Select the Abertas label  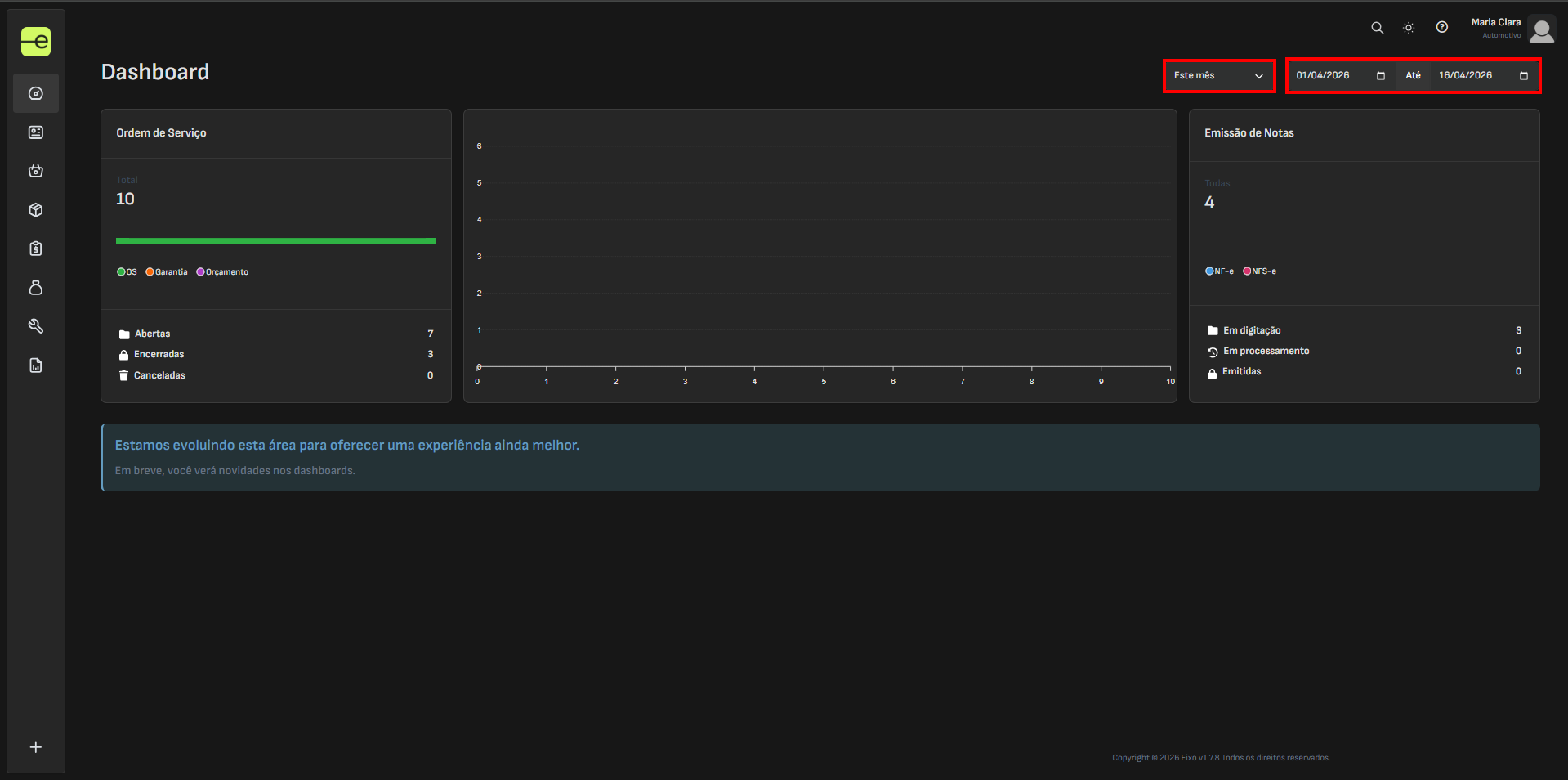[153, 334]
